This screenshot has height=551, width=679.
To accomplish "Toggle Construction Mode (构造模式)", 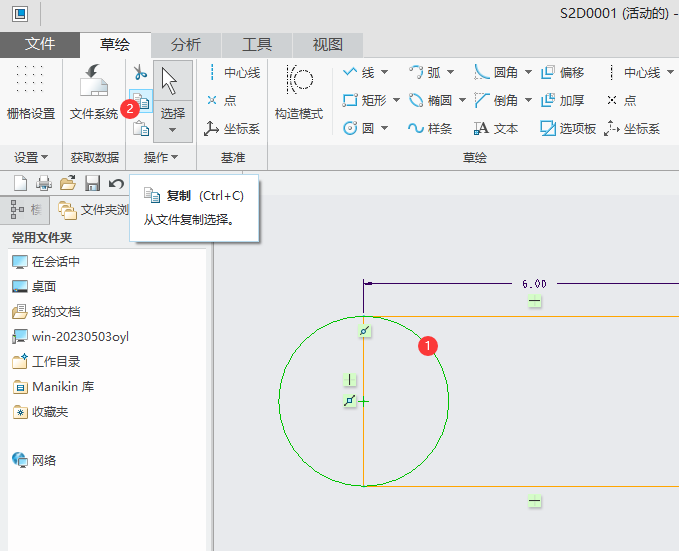I will (x=299, y=92).
